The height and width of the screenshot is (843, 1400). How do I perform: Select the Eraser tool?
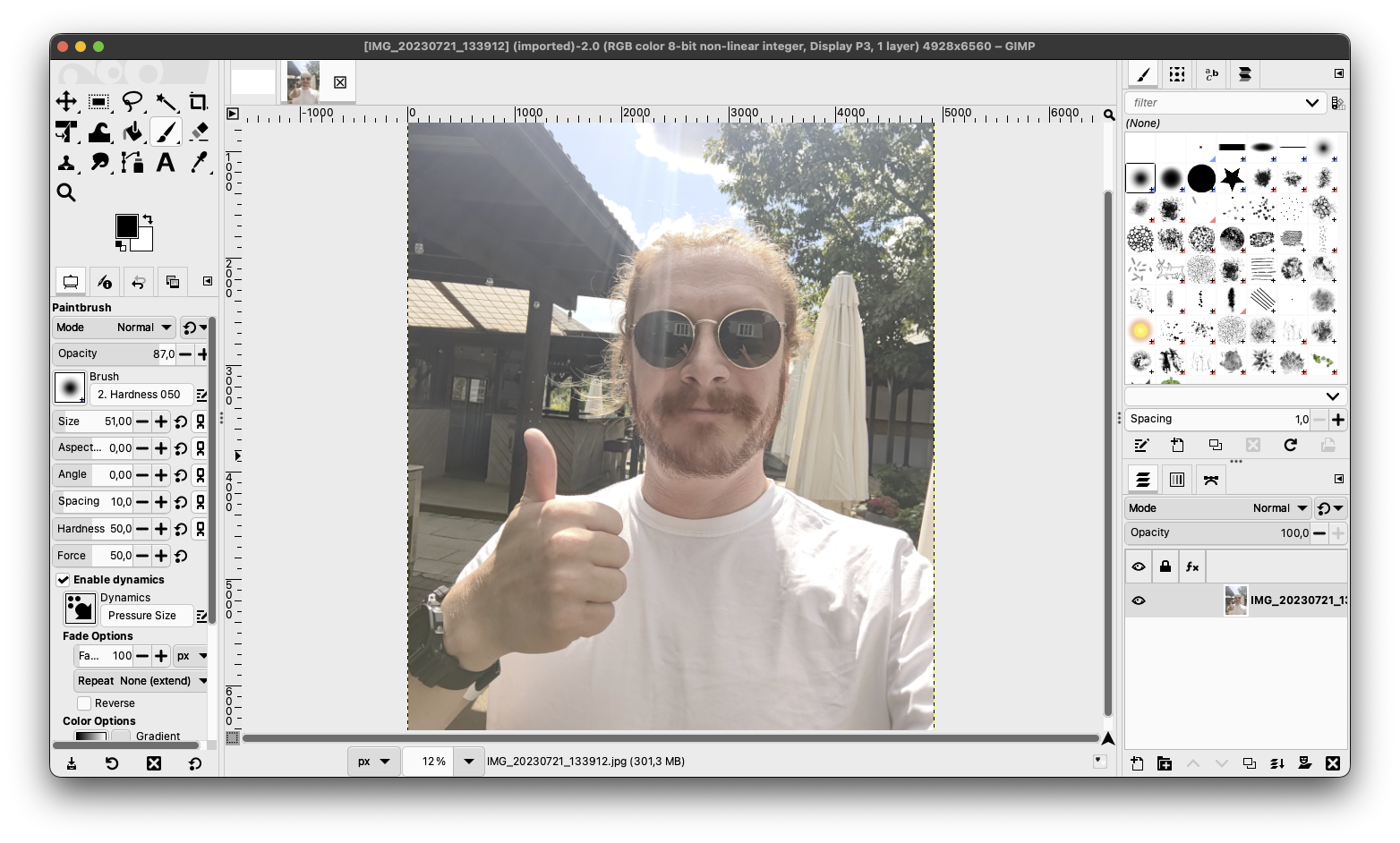click(199, 132)
